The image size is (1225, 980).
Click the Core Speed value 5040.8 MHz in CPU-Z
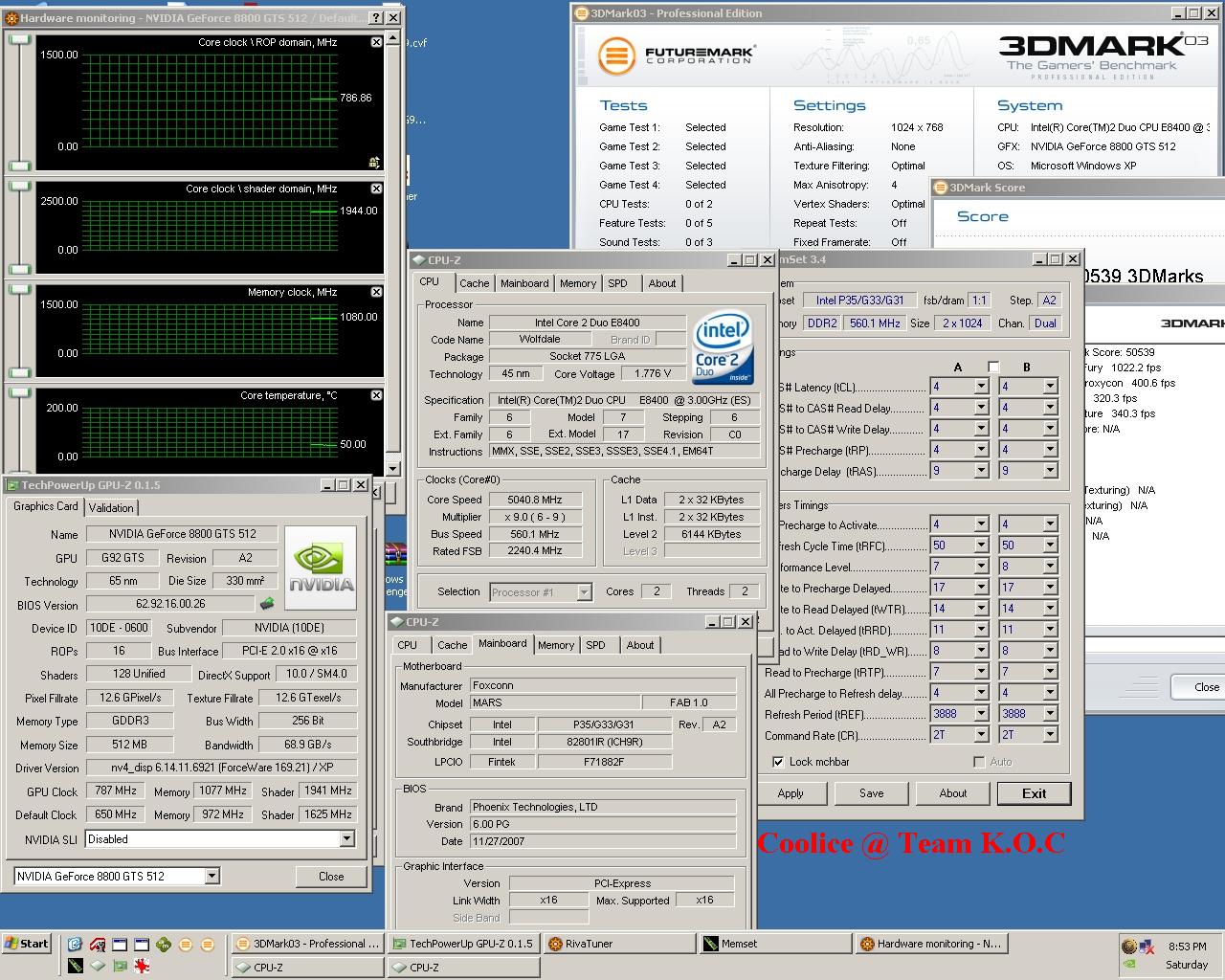pos(536,500)
